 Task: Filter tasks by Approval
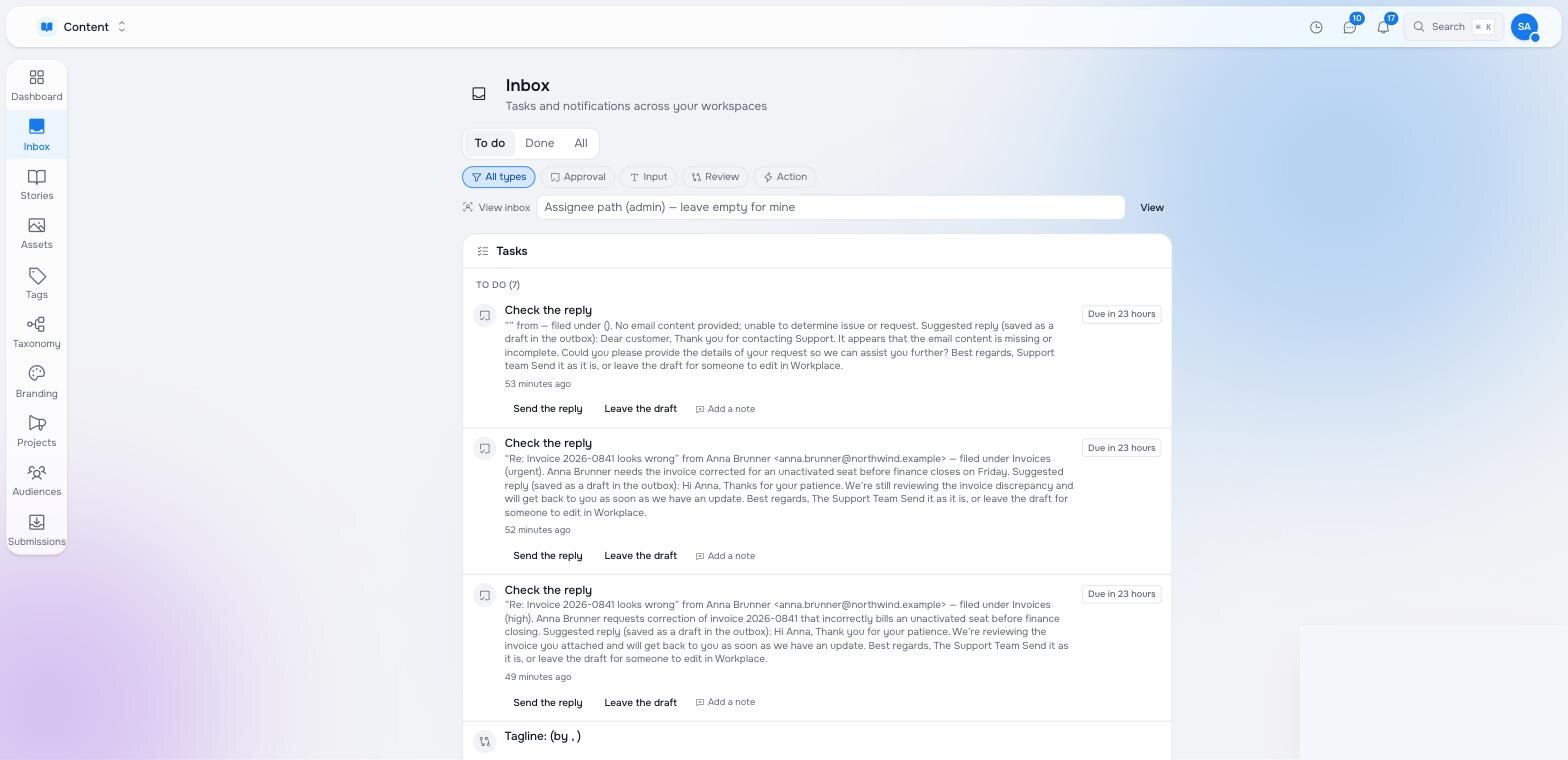pos(578,177)
